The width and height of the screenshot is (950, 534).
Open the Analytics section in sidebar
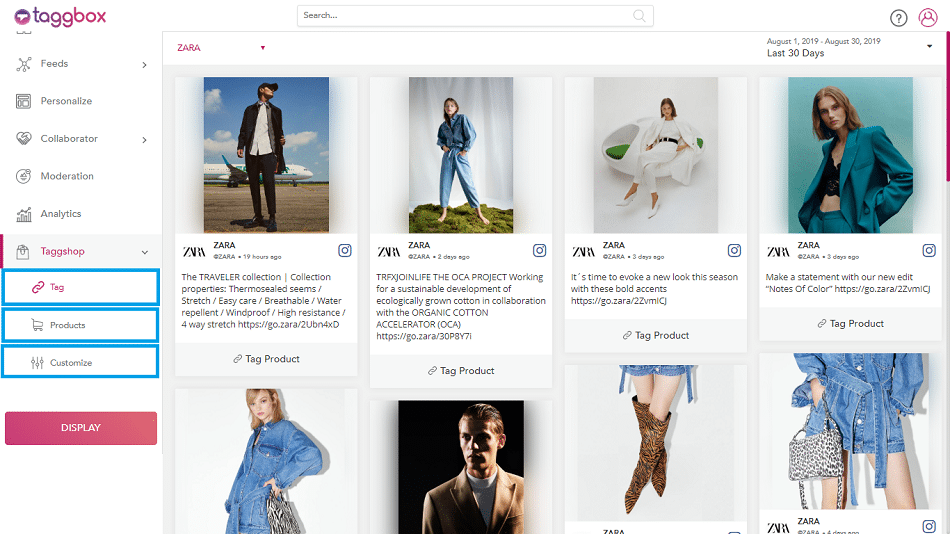tap(61, 214)
